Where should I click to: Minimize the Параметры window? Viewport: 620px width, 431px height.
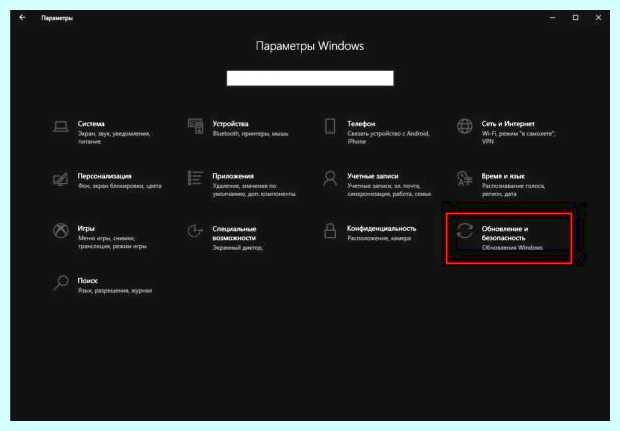point(553,18)
